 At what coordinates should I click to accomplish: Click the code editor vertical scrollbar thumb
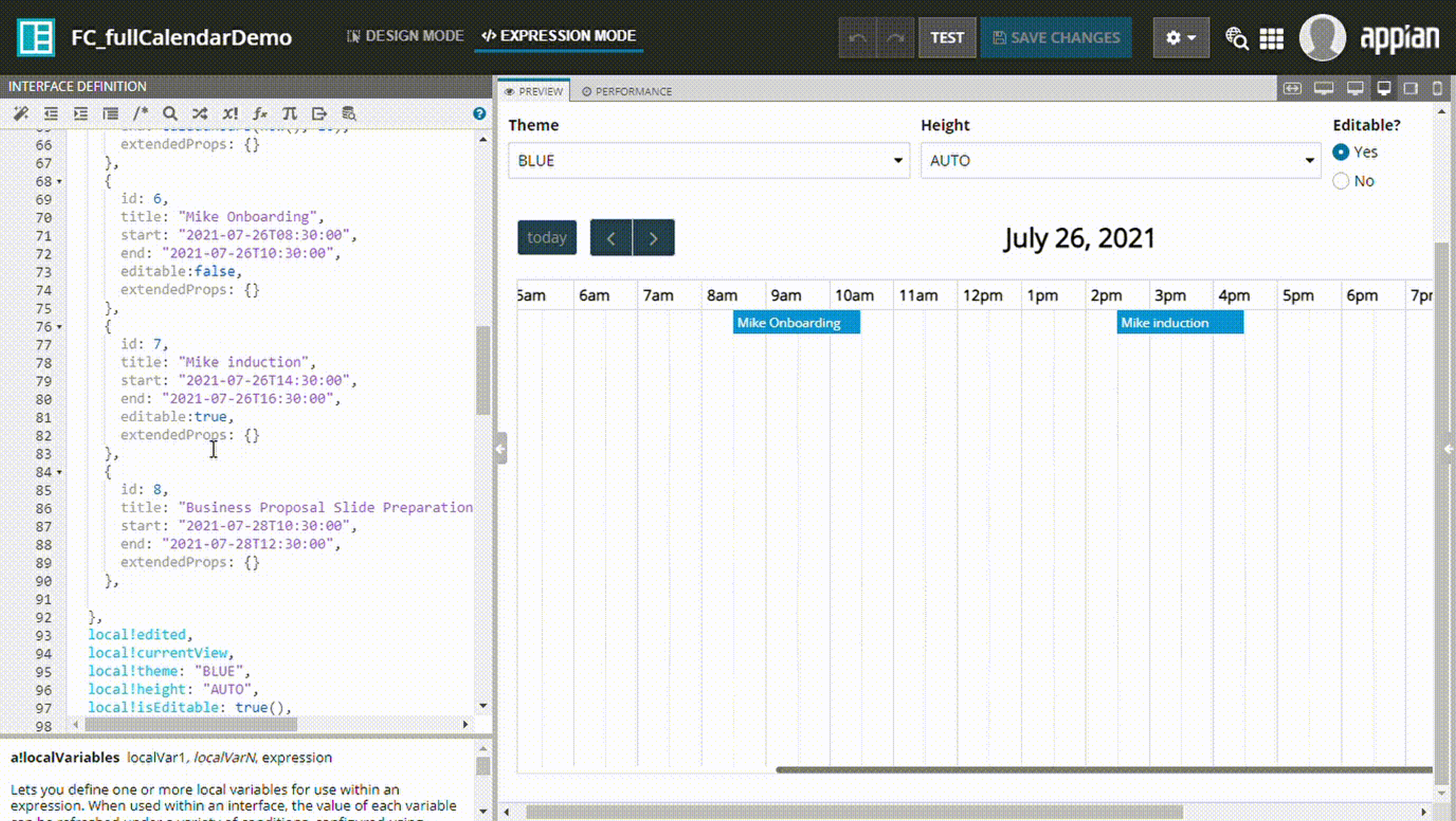(x=483, y=370)
